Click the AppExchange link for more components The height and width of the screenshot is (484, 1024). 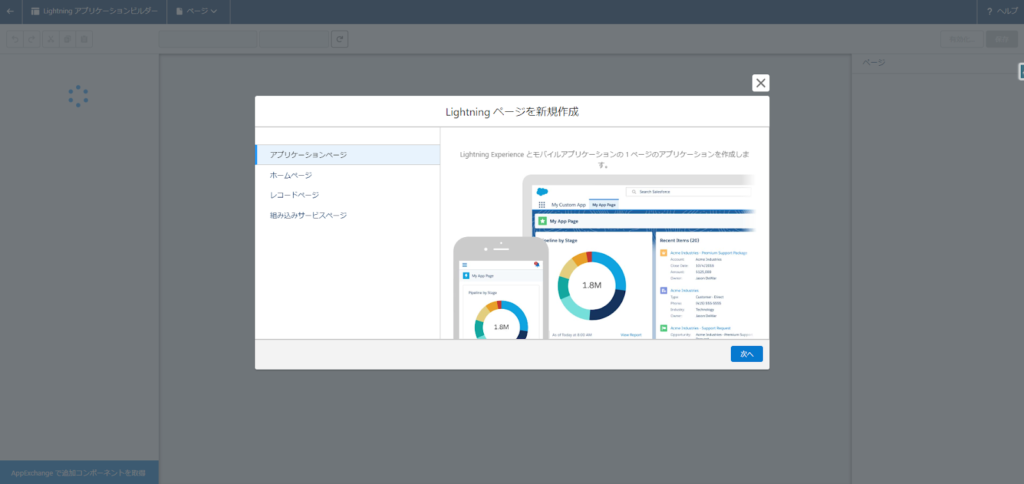(79, 473)
